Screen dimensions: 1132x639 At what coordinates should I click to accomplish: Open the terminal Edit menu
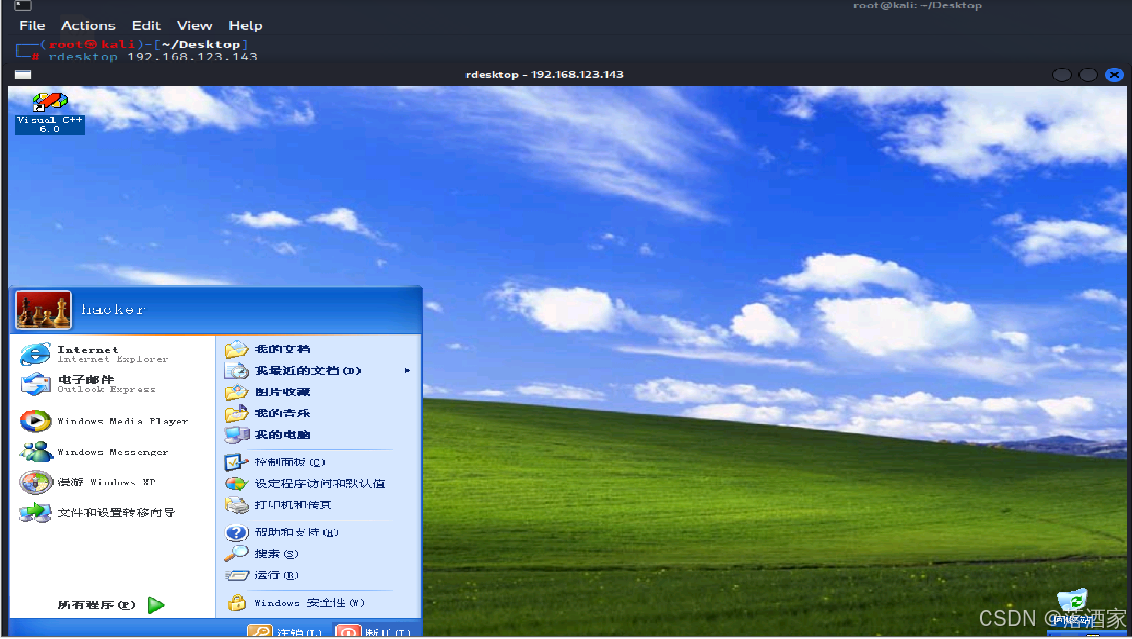(x=146, y=25)
